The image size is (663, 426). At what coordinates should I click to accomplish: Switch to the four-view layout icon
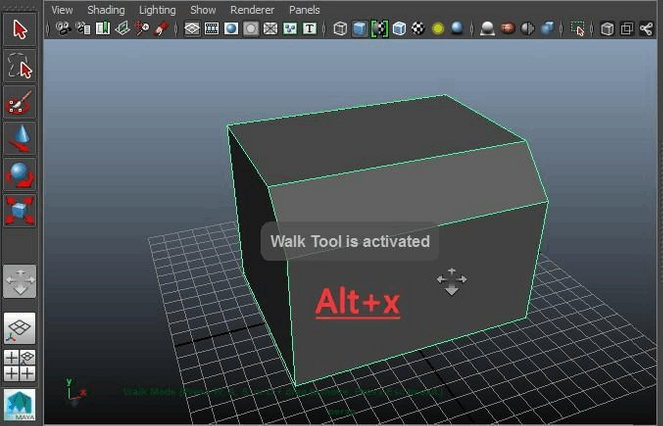click(x=20, y=365)
